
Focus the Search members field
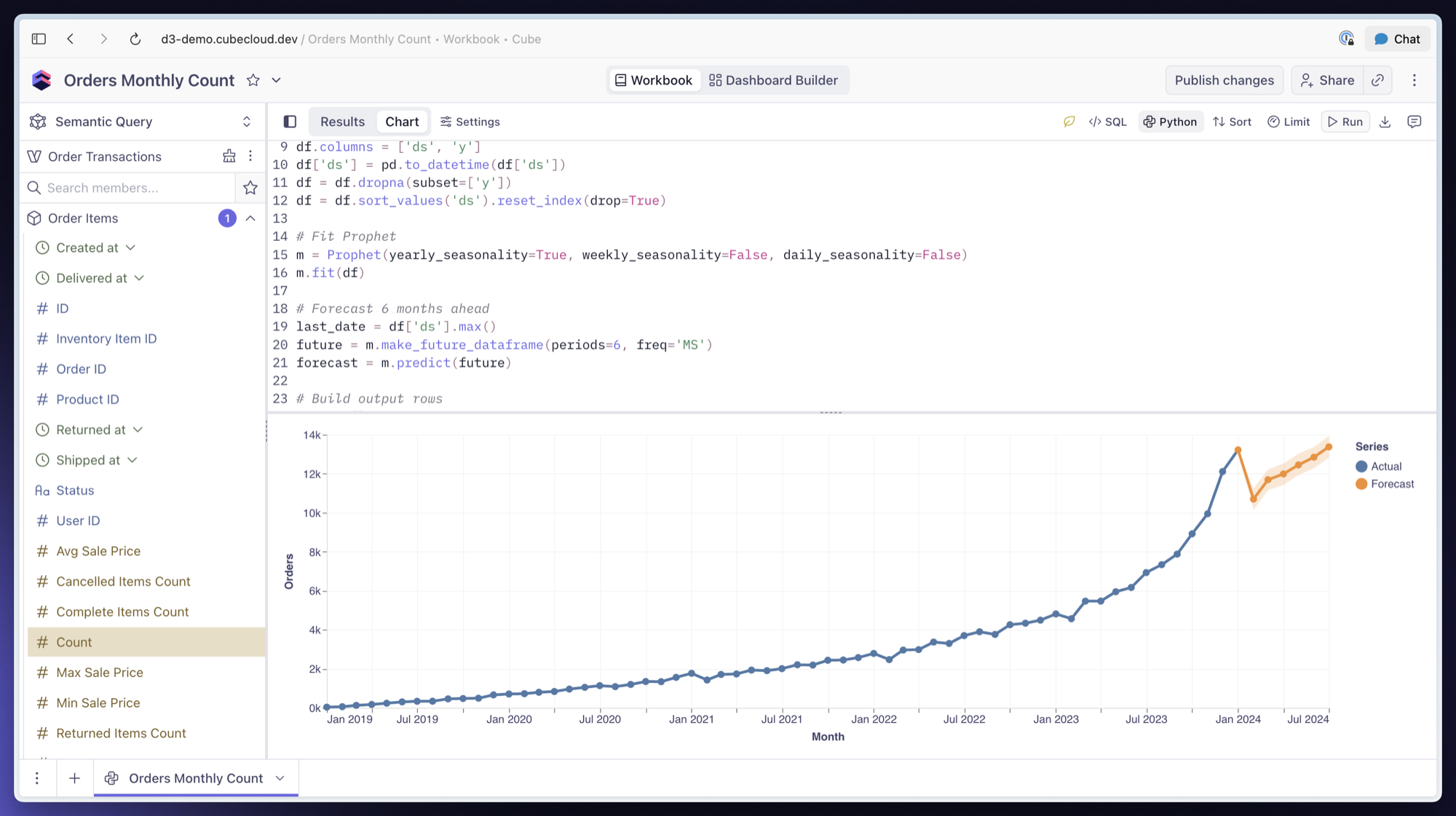tap(128, 188)
